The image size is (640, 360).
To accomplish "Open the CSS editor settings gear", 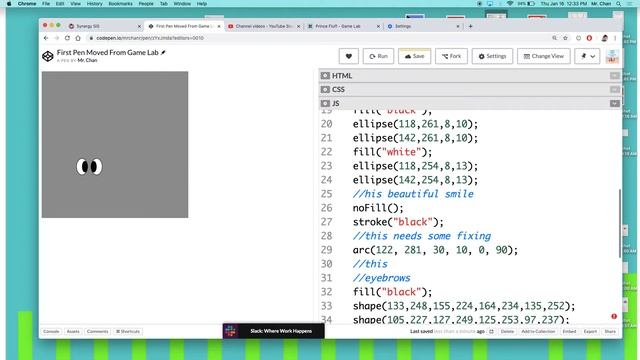I will pyautogui.click(x=325, y=89).
